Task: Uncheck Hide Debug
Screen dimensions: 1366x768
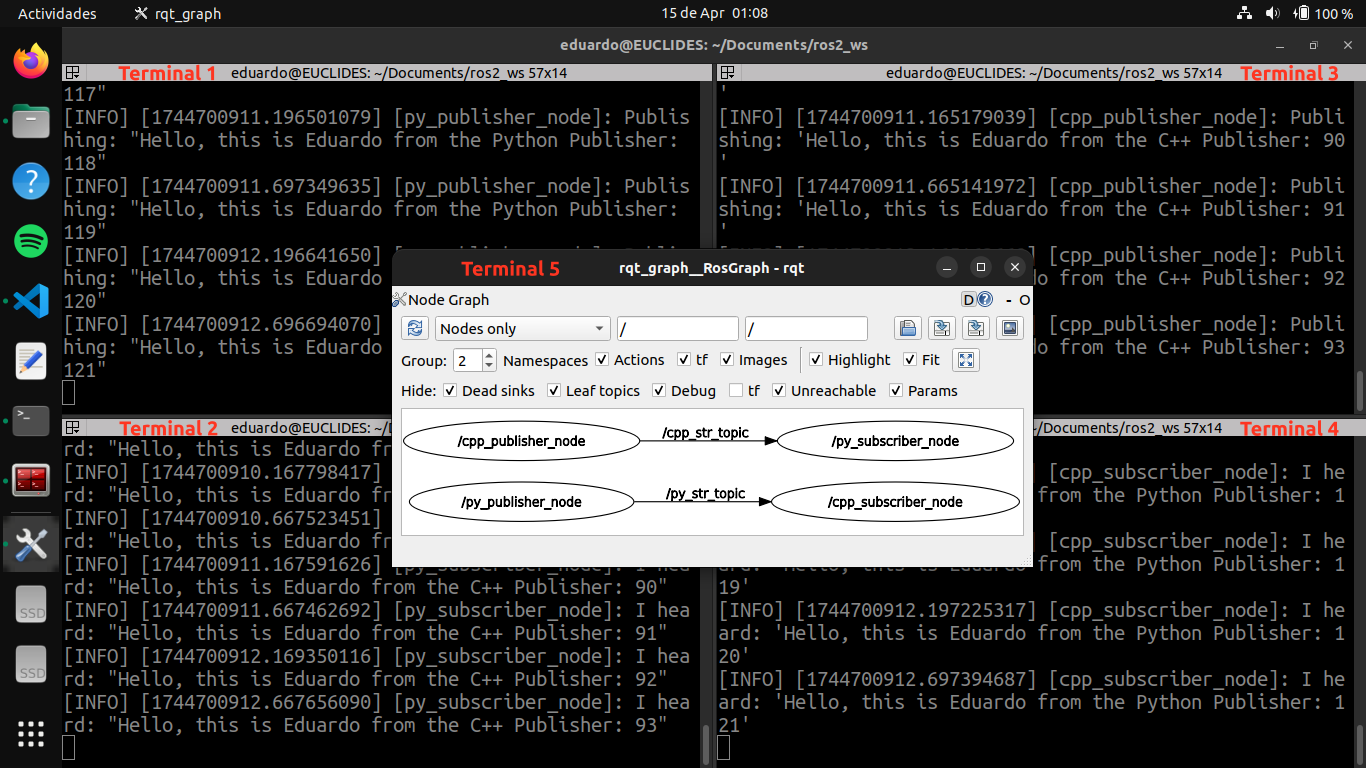Action: pyautogui.click(x=659, y=391)
